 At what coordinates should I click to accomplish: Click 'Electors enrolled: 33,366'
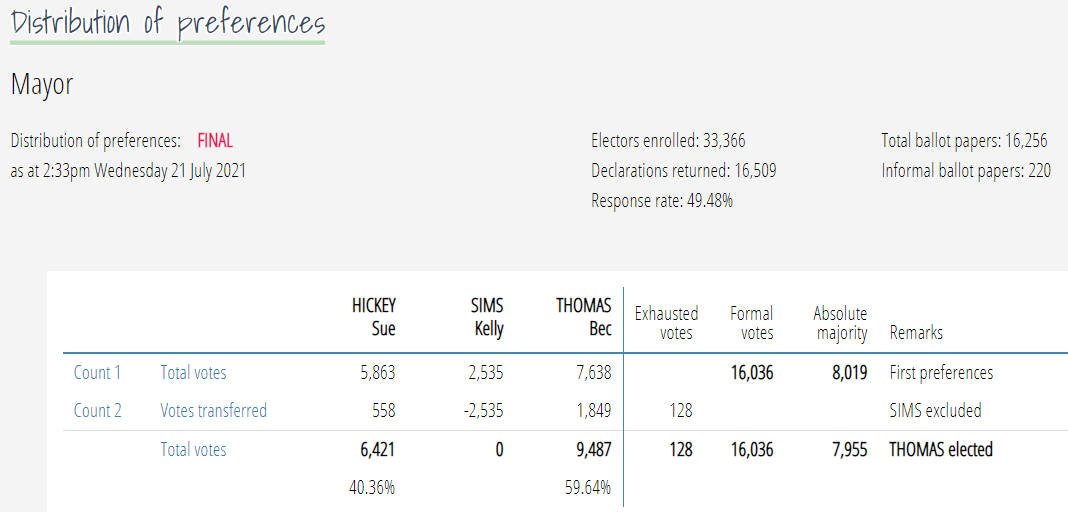(x=668, y=142)
